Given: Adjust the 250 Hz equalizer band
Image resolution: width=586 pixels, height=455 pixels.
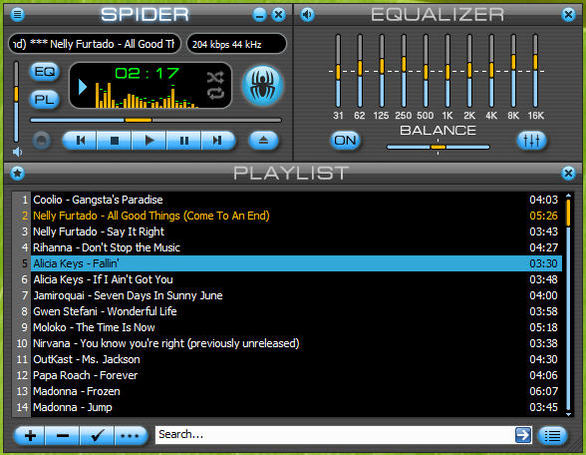Looking at the screenshot, I should pyautogui.click(x=404, y=71).
